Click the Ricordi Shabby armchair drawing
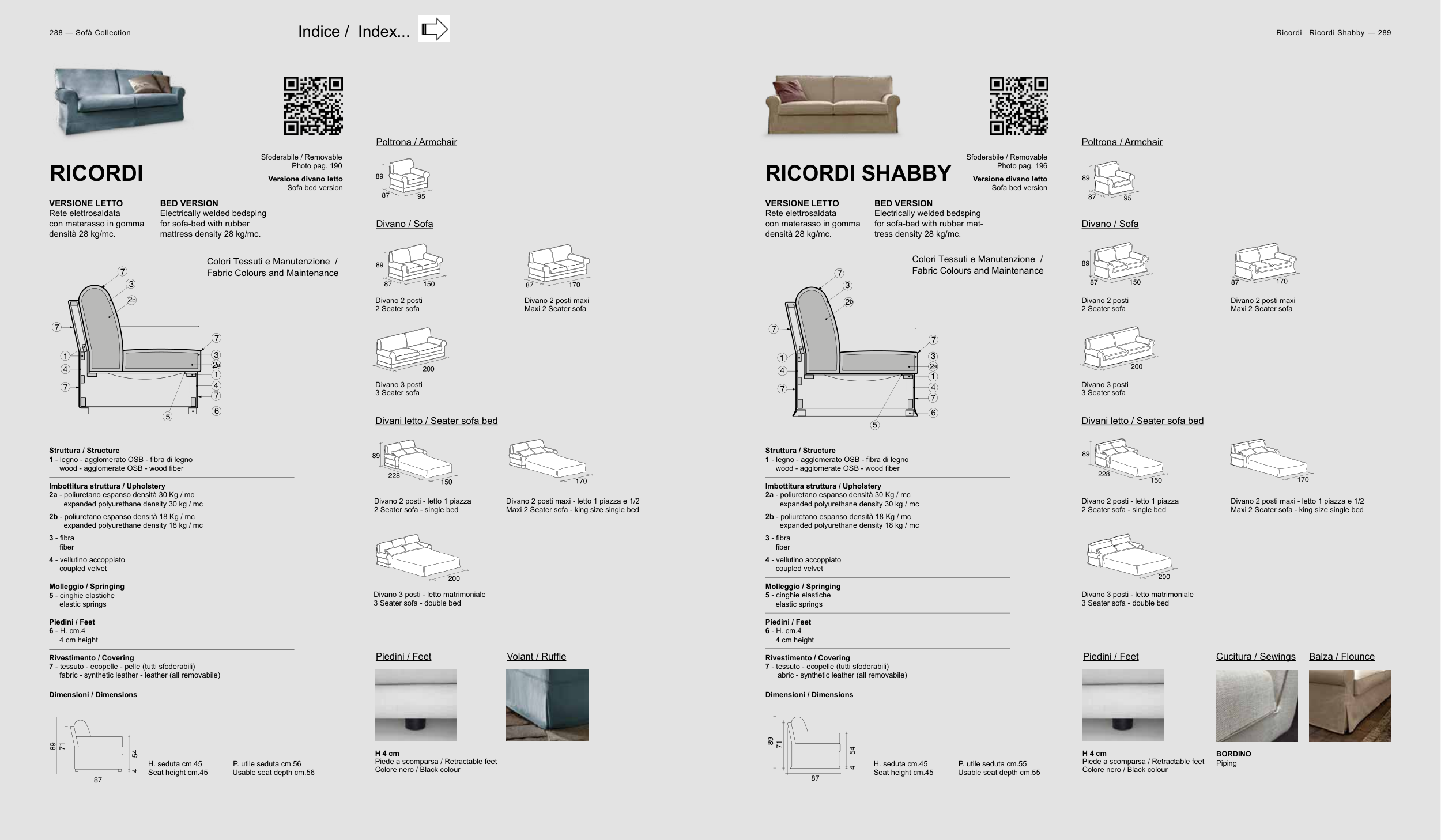 pos(1114,178)
